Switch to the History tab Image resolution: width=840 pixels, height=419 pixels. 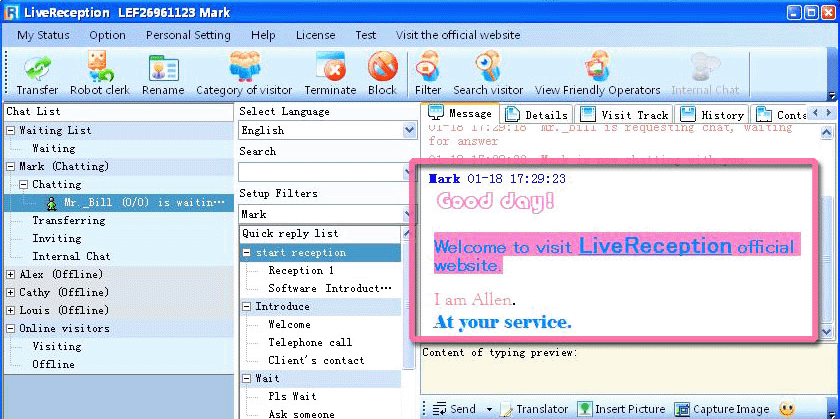click(x=712, y=115)
